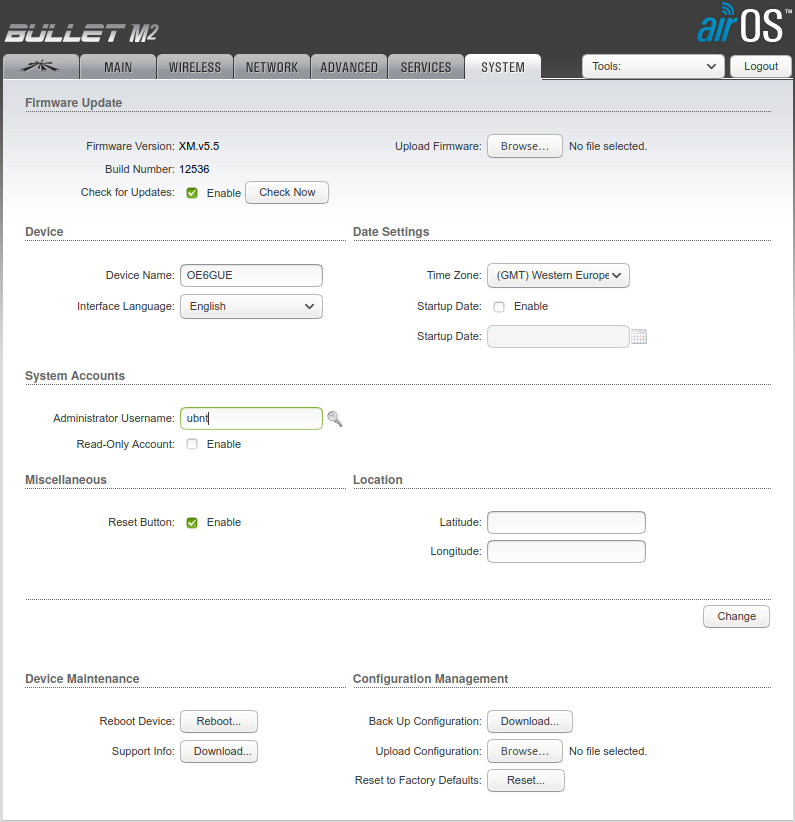Click build number 12536
The height and width of the screenshot is (822, 795).
(x=194, y=169)
